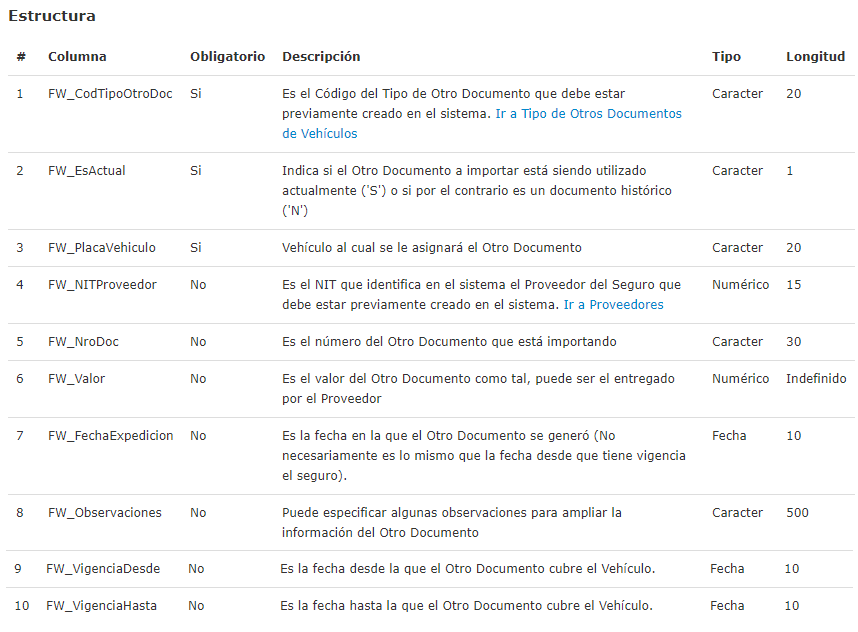Click the FW_PlacaVehiculo column name

pyautogui.click(x=99, y=247)
